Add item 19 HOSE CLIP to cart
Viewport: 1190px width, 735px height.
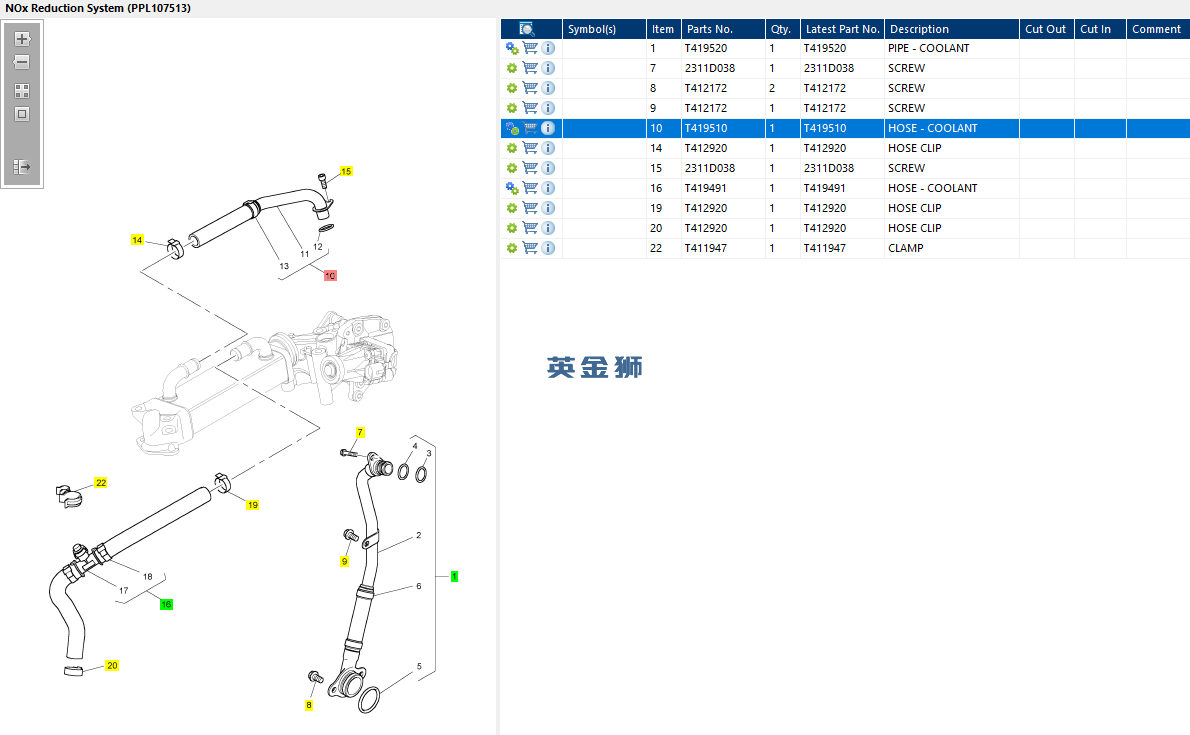(530, 208)
